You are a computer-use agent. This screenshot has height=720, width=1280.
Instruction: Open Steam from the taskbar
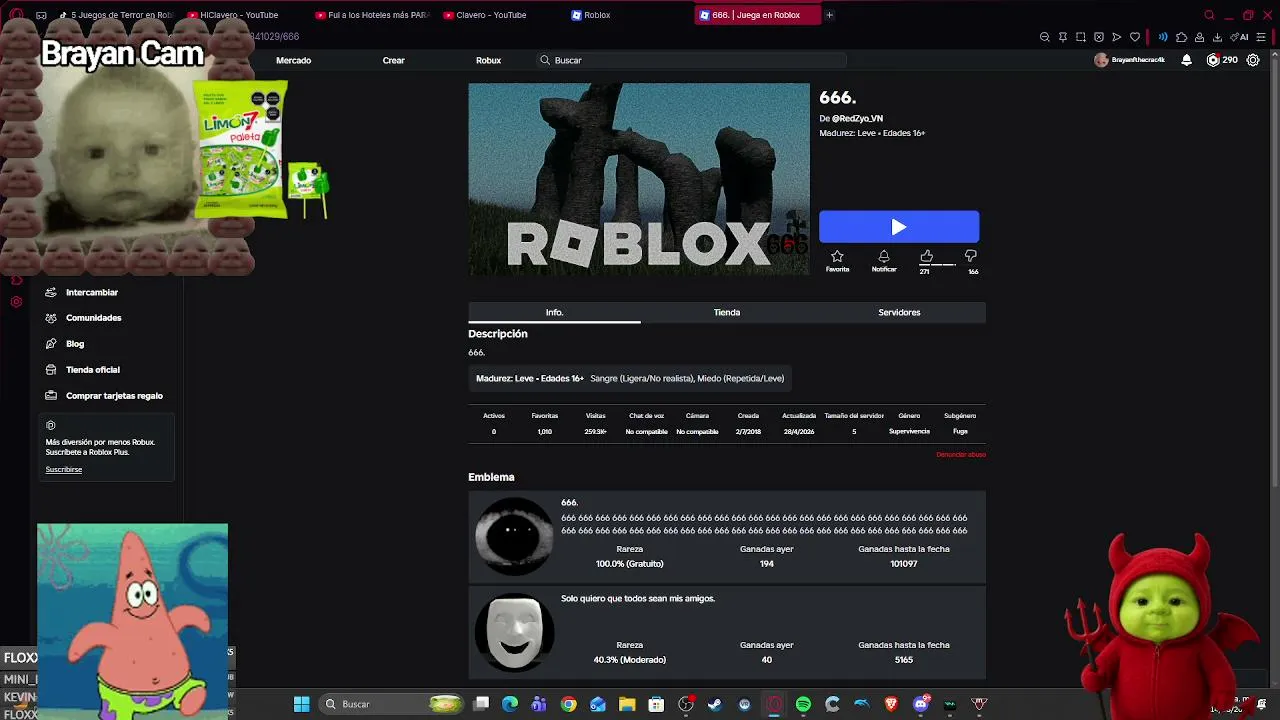click(715, 704)
